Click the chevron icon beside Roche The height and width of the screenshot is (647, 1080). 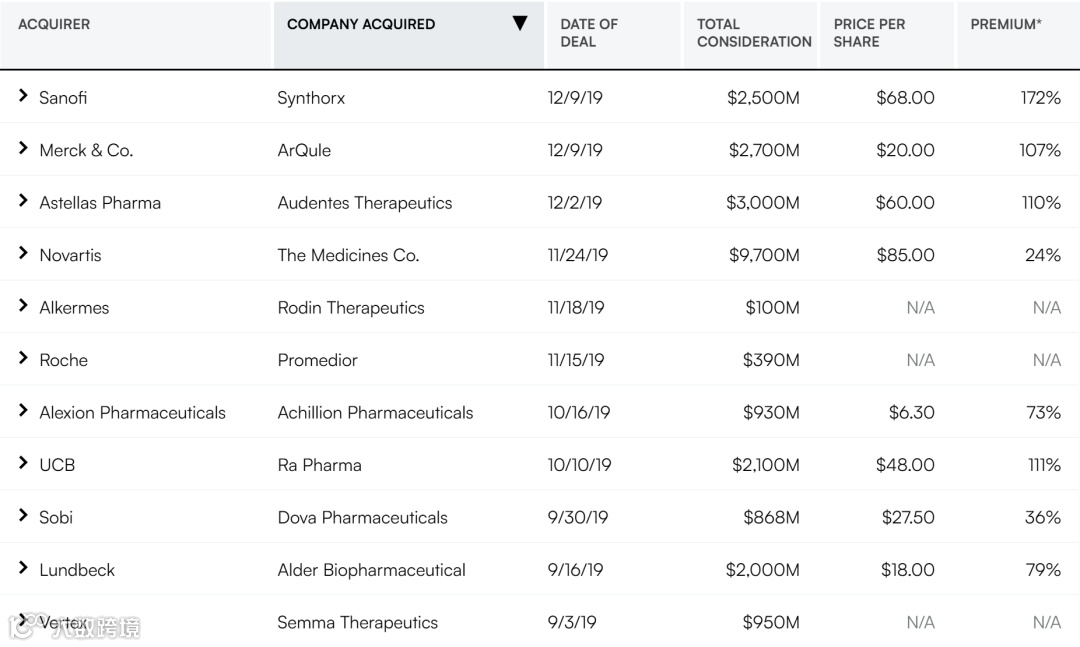tap(23, 359)
